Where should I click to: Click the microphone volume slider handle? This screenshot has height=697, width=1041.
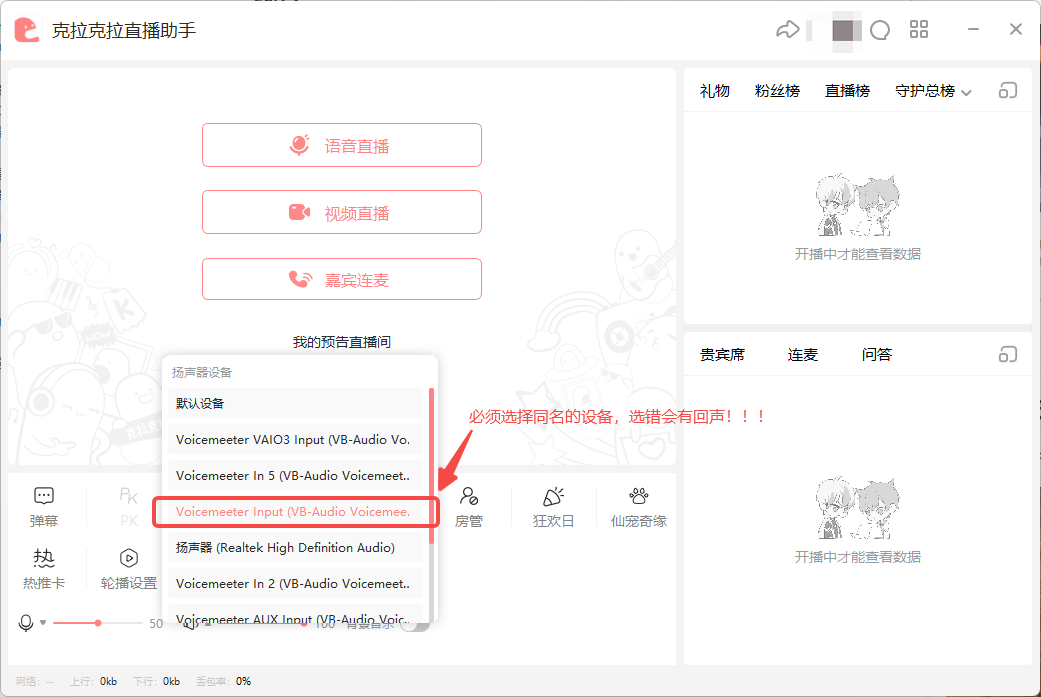pos(98,623)
